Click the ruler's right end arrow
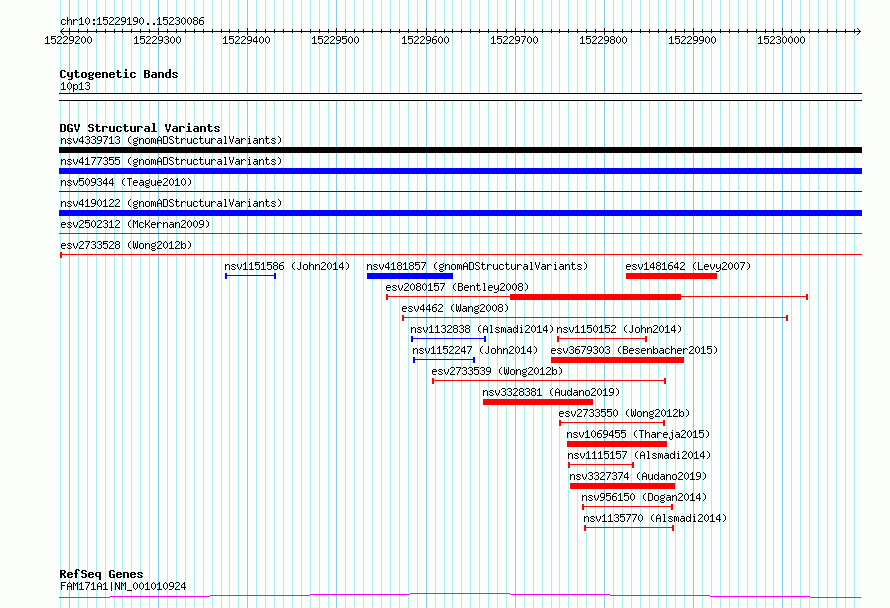The image size is (890, 608). (x=858, y=31)
